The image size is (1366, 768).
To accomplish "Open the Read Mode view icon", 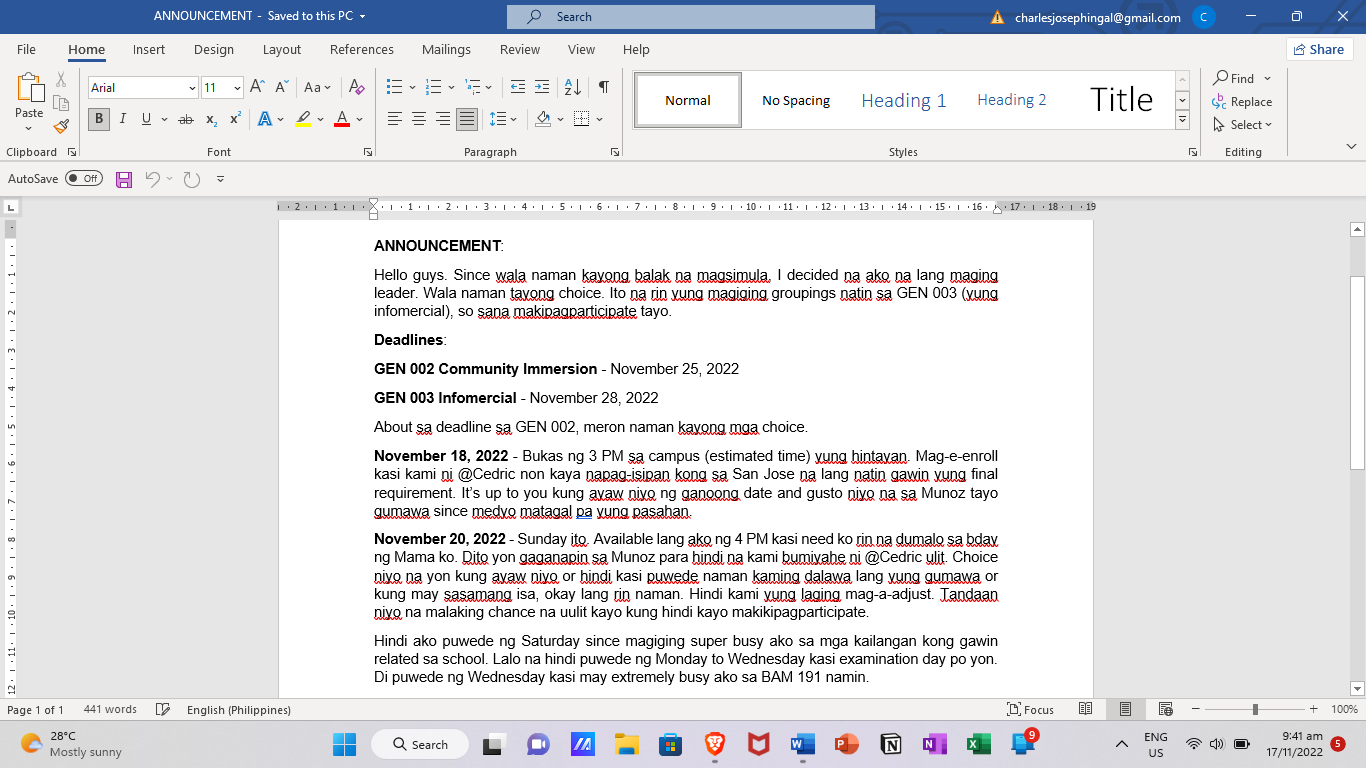I will pyautogui.click(x=1085, y=709).
